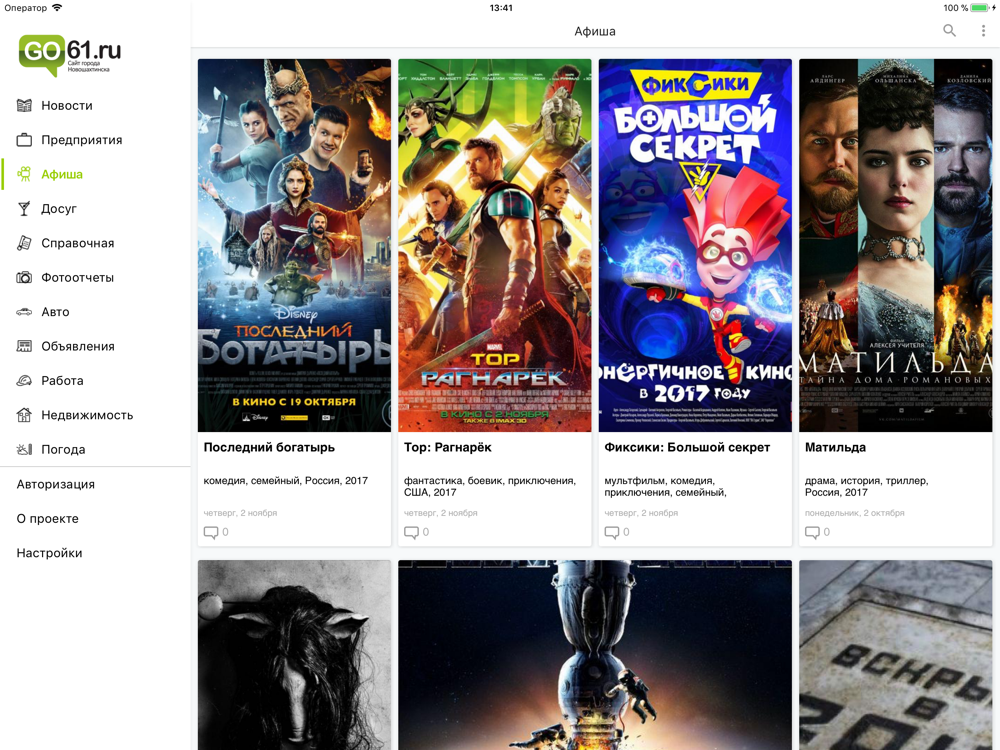Tap comment icon under Тор: Рагнарёк
1000x750 pixels.
[x=411, y=532]
